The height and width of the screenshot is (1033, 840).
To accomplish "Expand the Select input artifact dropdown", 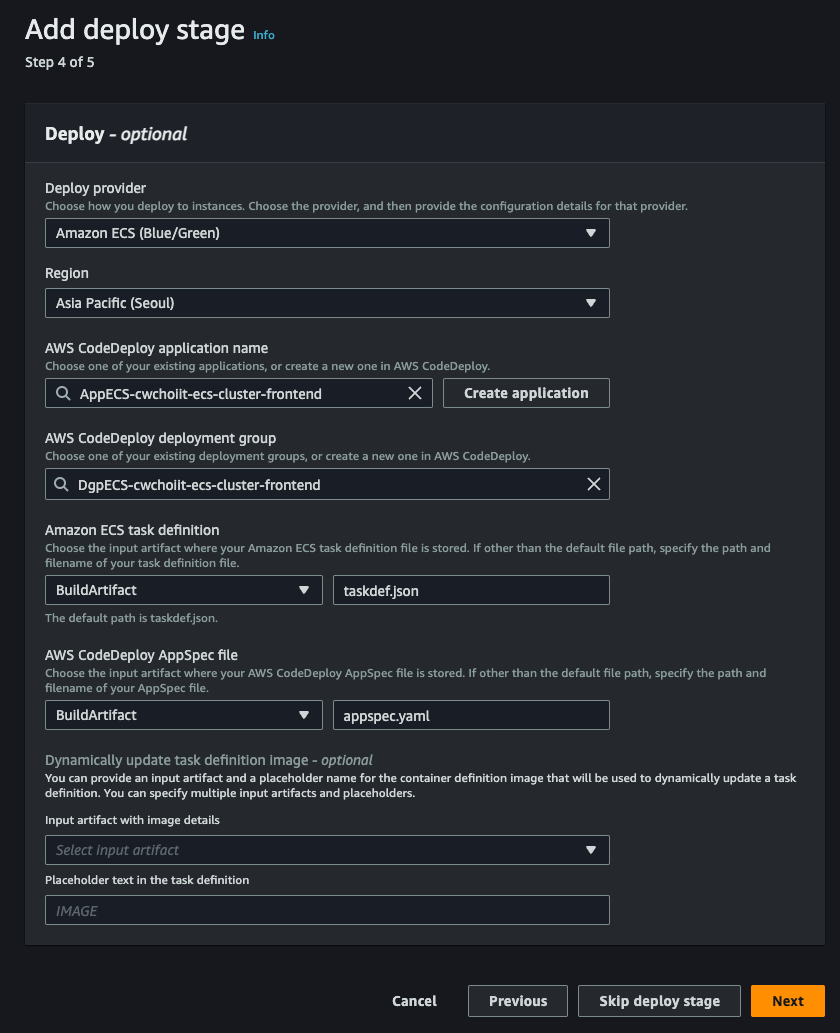I will [x=327, y=850].
